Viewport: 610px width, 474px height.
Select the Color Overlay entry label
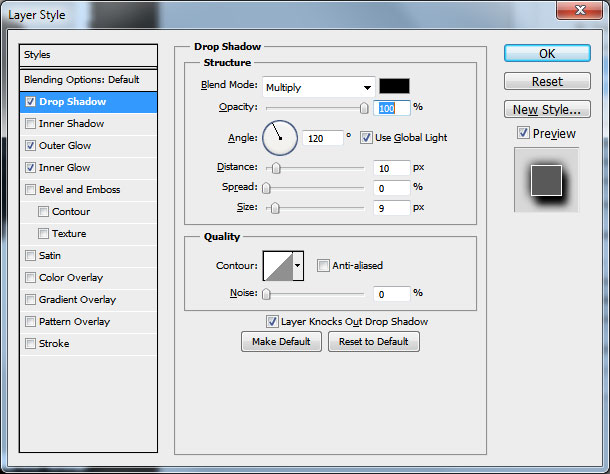click(71, 277)
